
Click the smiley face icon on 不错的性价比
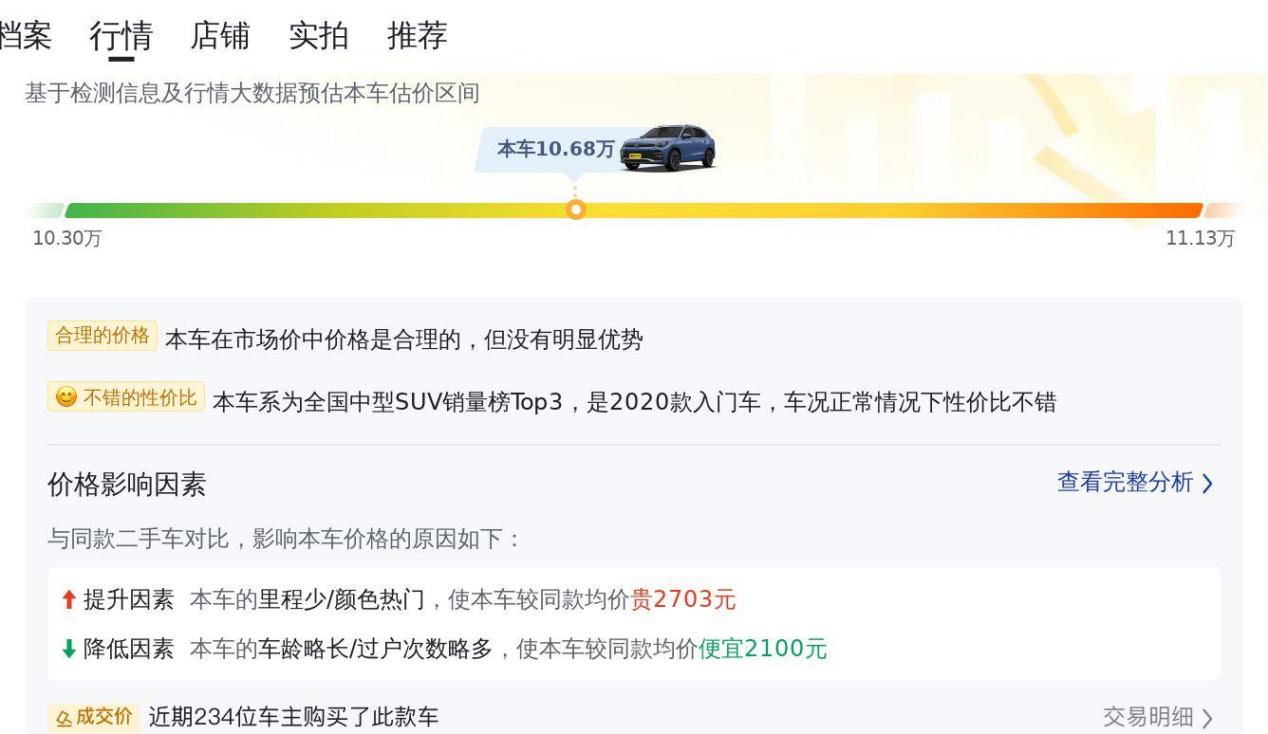pos(66,399)
